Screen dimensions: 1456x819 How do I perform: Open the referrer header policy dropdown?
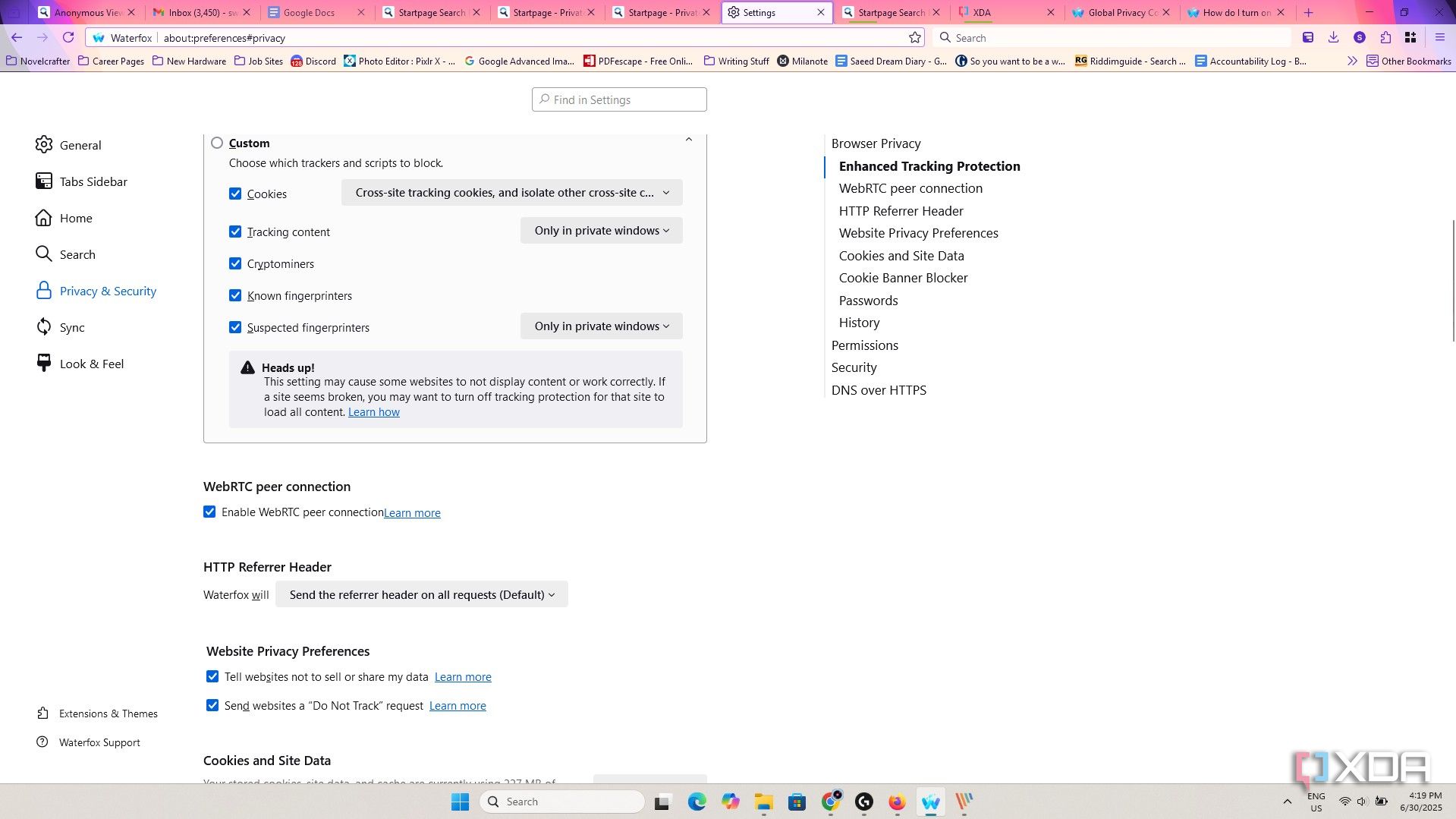click(422, 594)
